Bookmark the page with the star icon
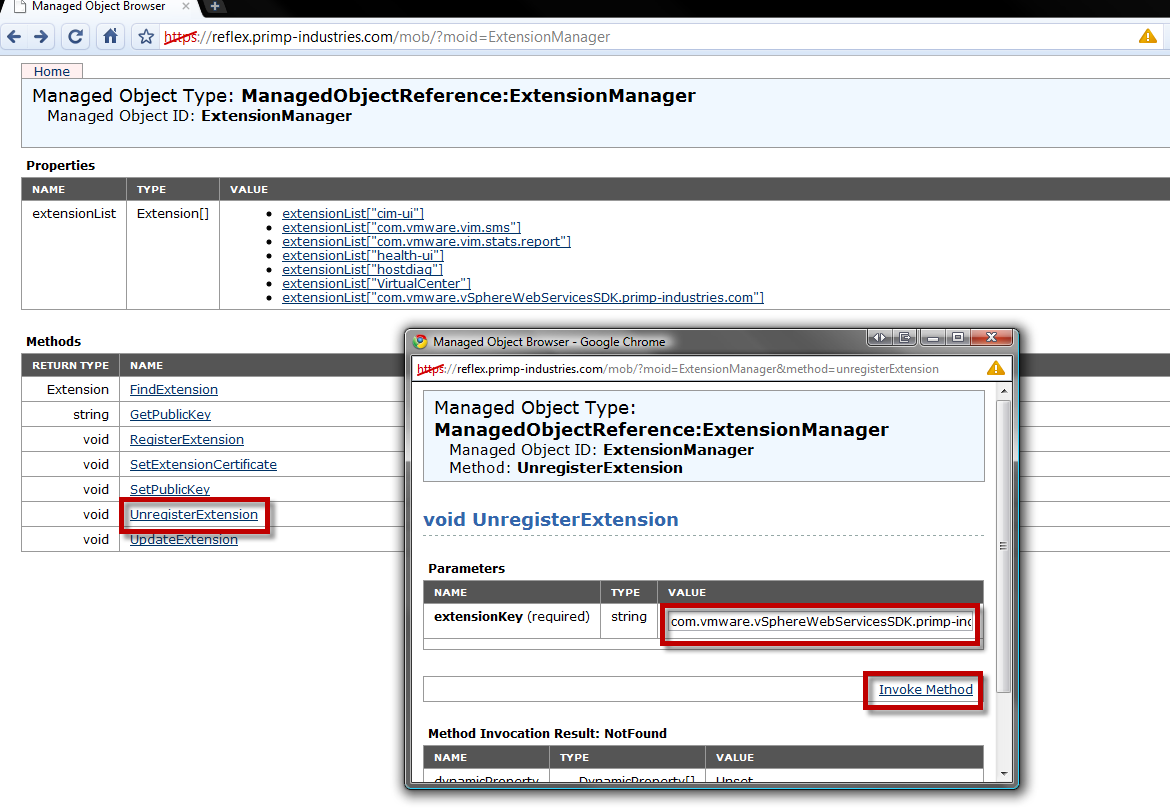Image resolution: width=1170 pixels, height=808 pixels. 146,37
